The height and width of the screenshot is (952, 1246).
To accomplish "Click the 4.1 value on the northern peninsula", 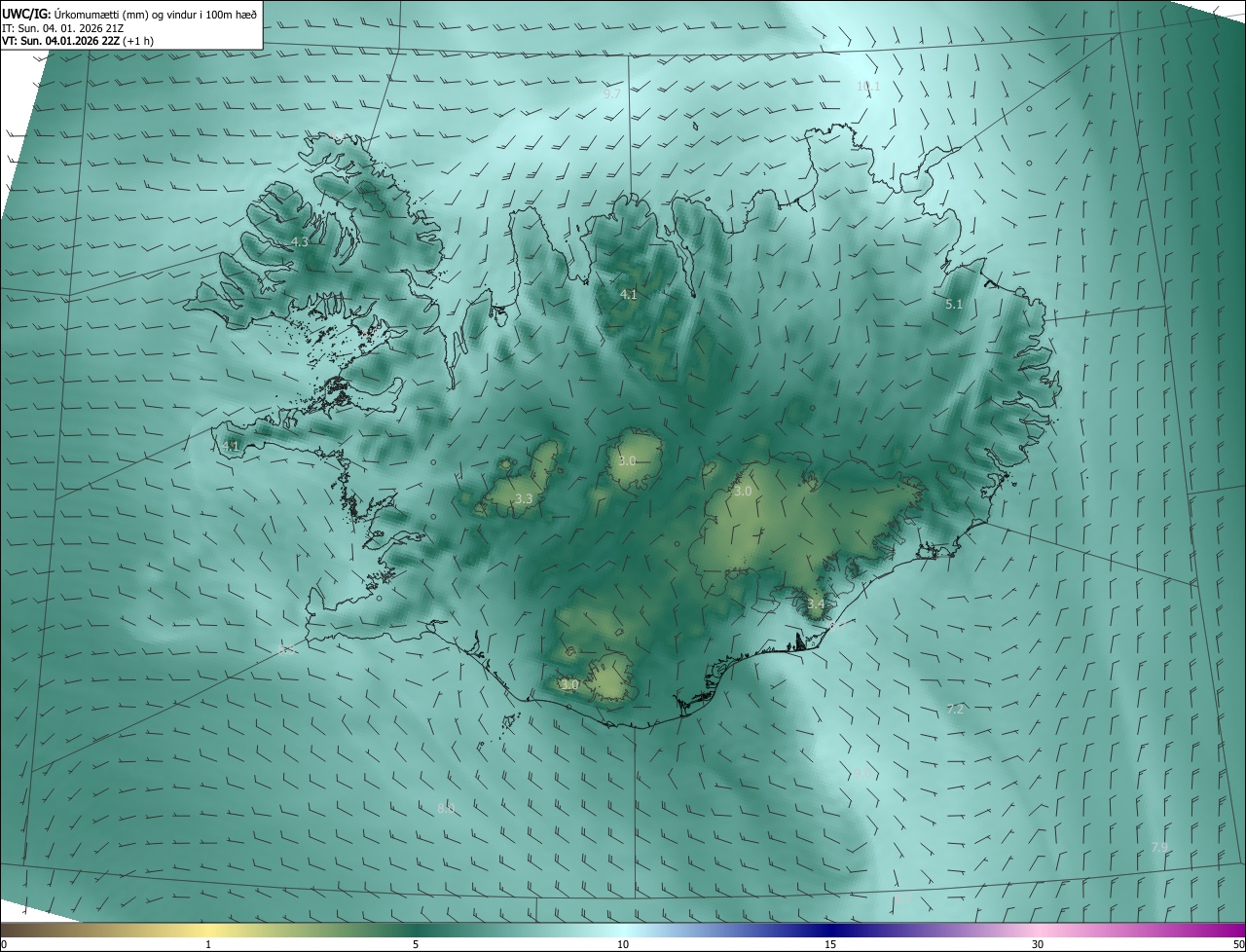I will coord(629,294).
